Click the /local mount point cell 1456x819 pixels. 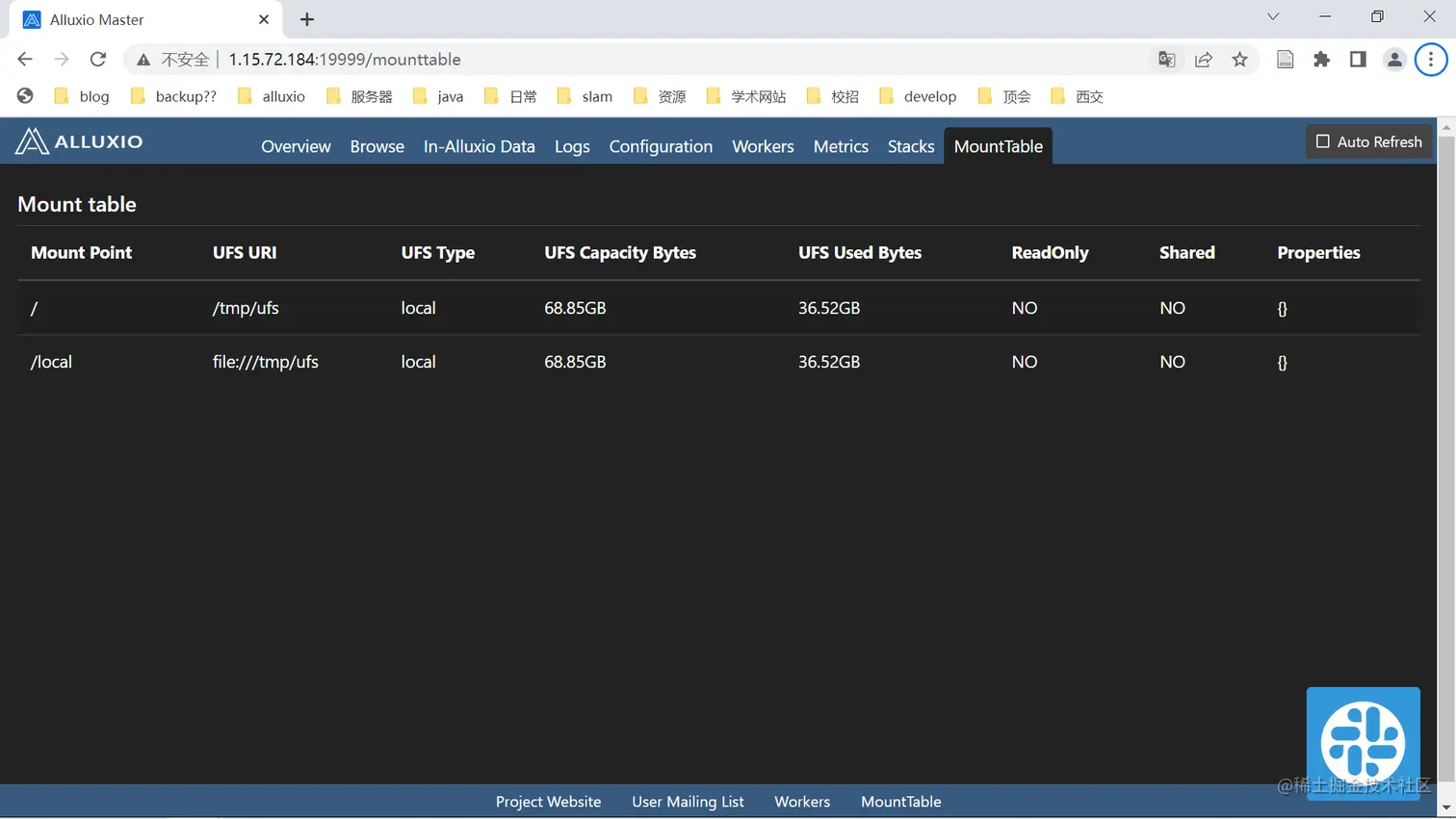point(52,362)
